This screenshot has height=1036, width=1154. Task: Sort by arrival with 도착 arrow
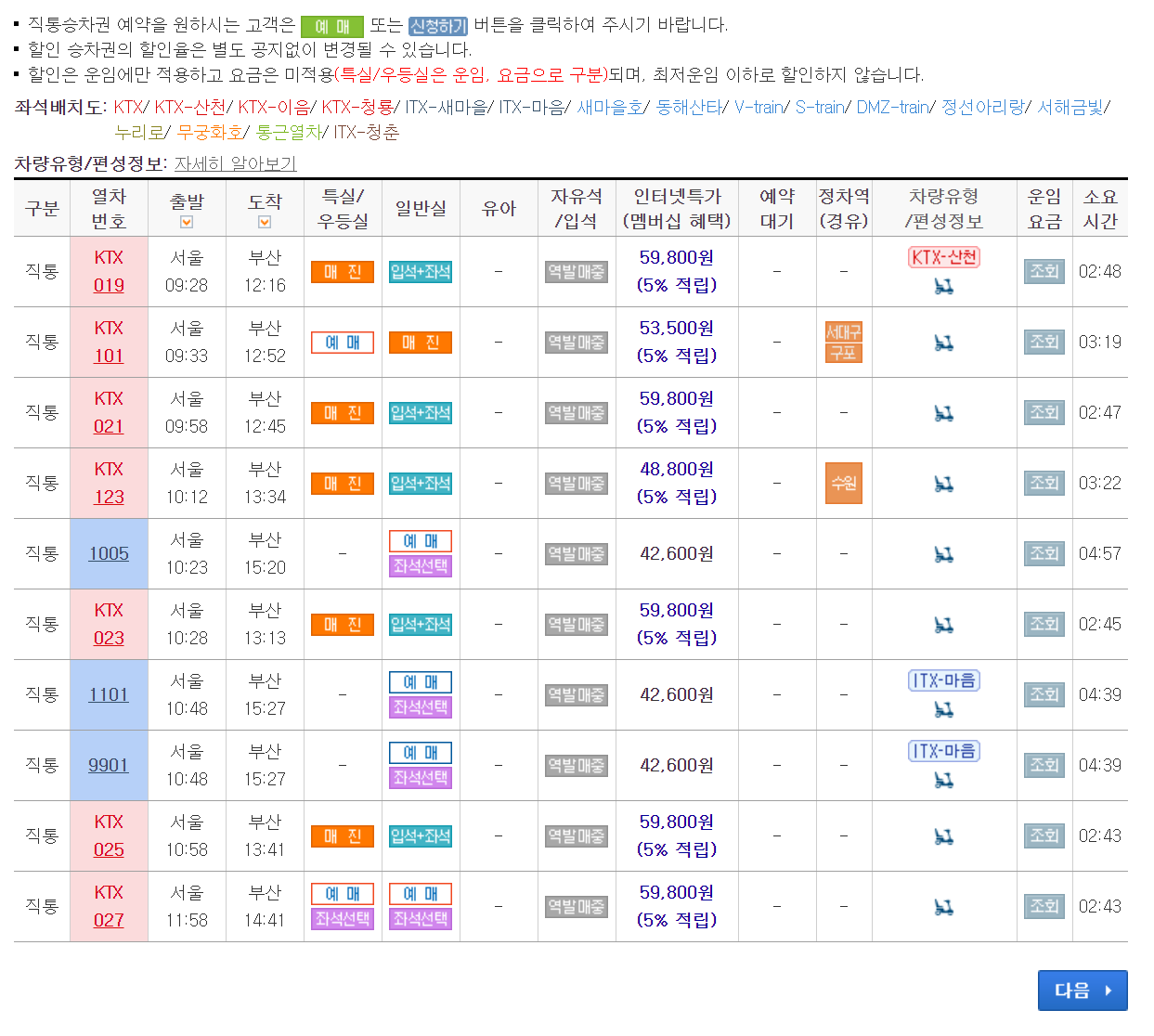(x=265, y=222)
